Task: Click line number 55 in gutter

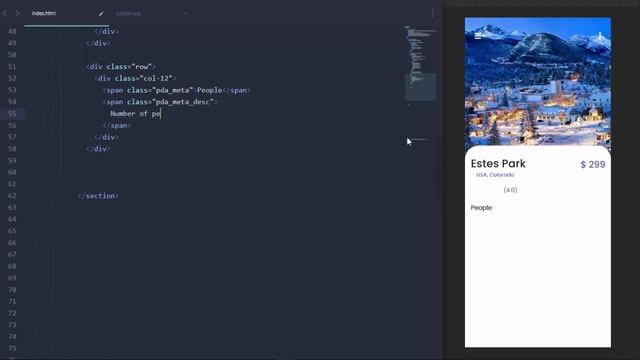Action: 12,113
